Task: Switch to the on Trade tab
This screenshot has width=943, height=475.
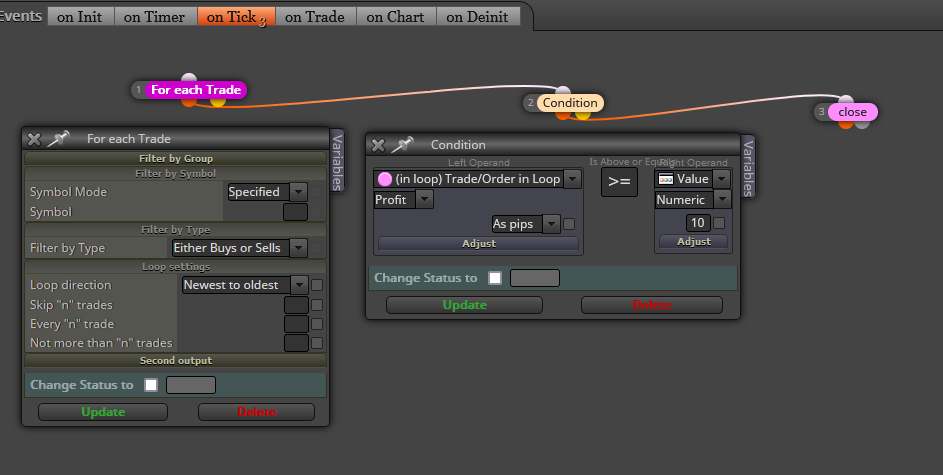Action: pyautogui.click(x=315, y=17)
